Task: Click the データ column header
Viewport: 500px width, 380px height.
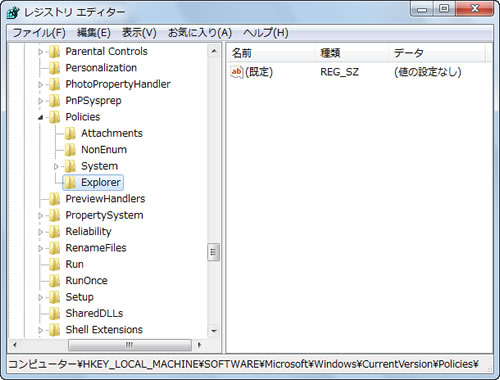Action: [x=436, y=53]
